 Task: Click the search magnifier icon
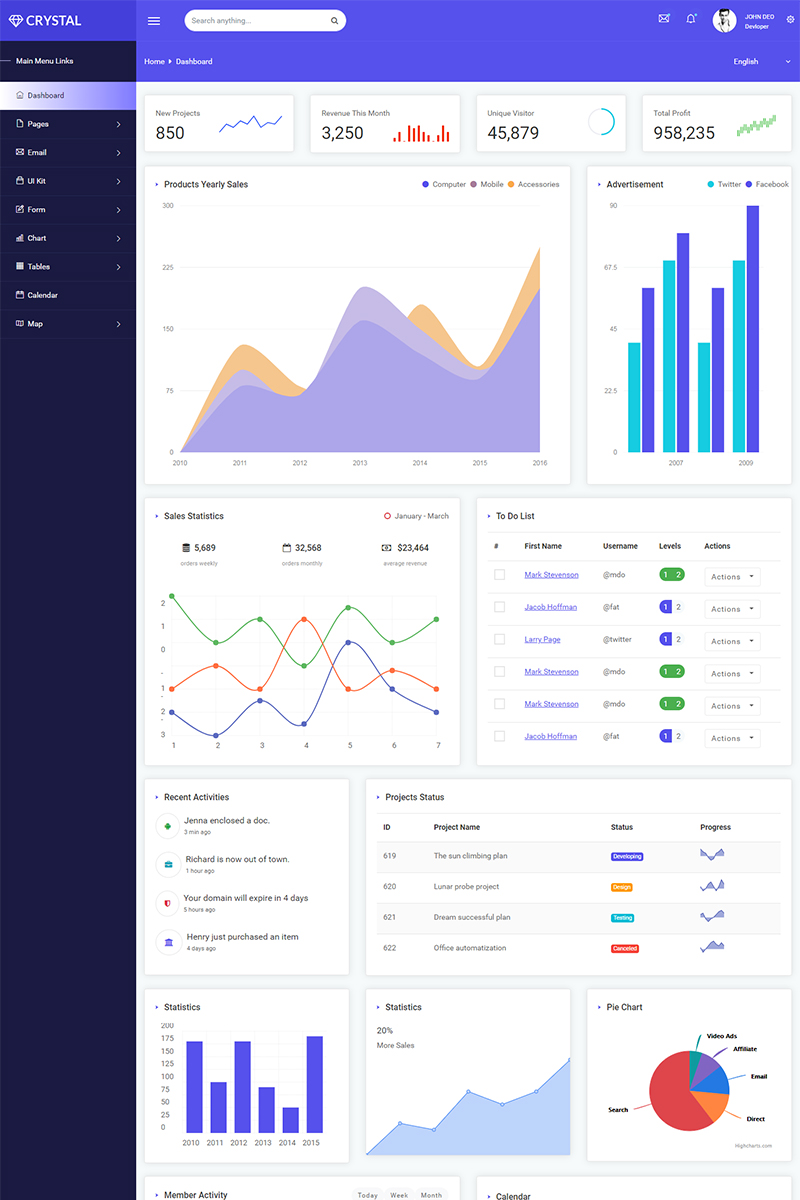pos(334,21)
